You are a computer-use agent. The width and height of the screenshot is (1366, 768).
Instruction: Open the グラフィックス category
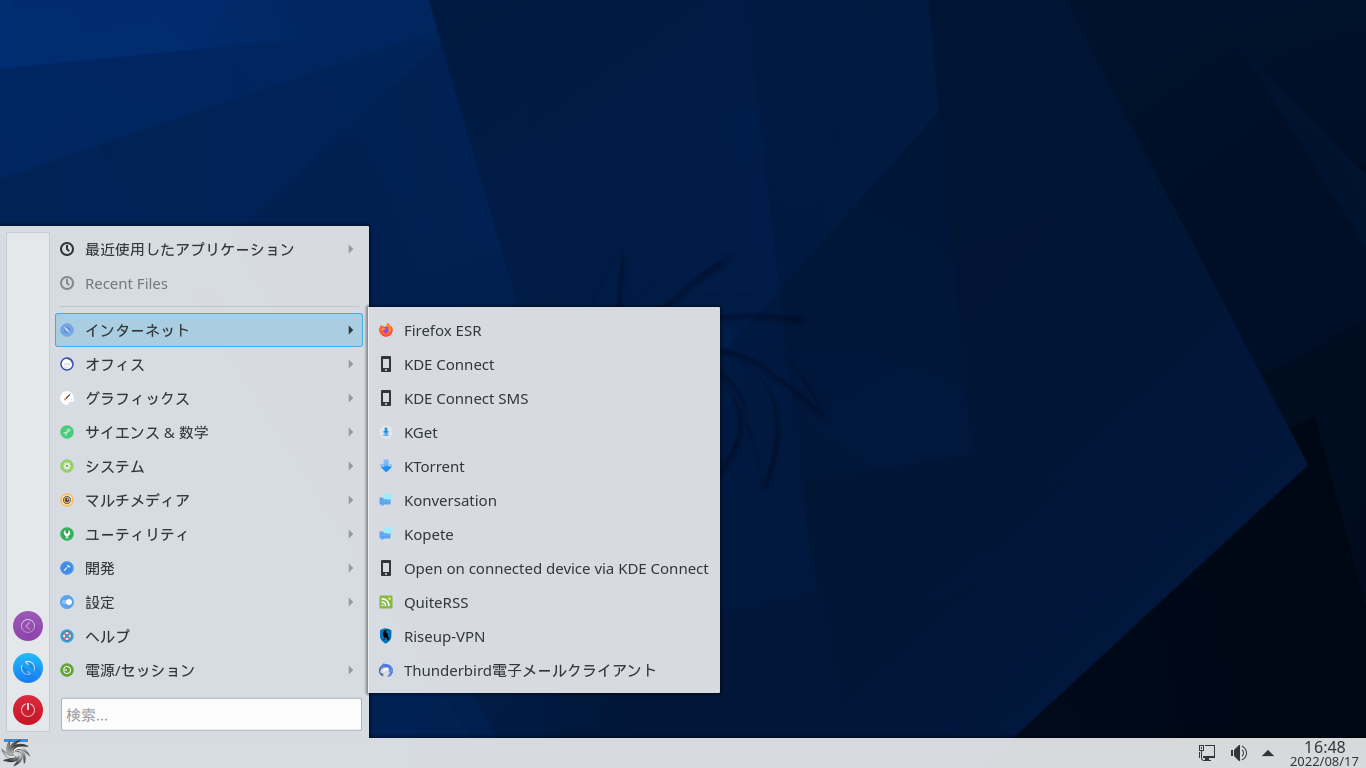coord(209,399)
